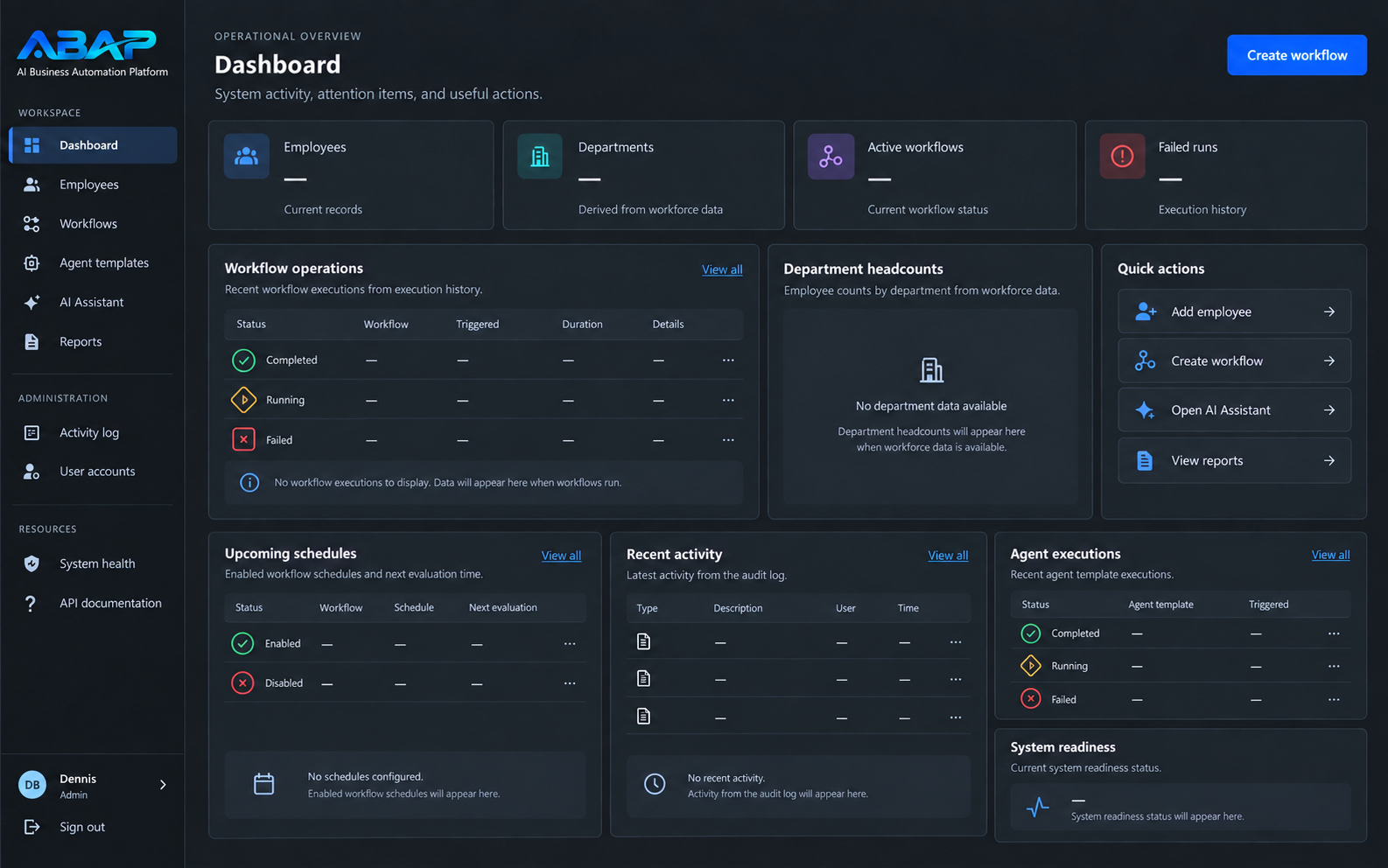Click the building icon in Department headcounts
This screenshot has width=1388, height=868.
(931, 370)
